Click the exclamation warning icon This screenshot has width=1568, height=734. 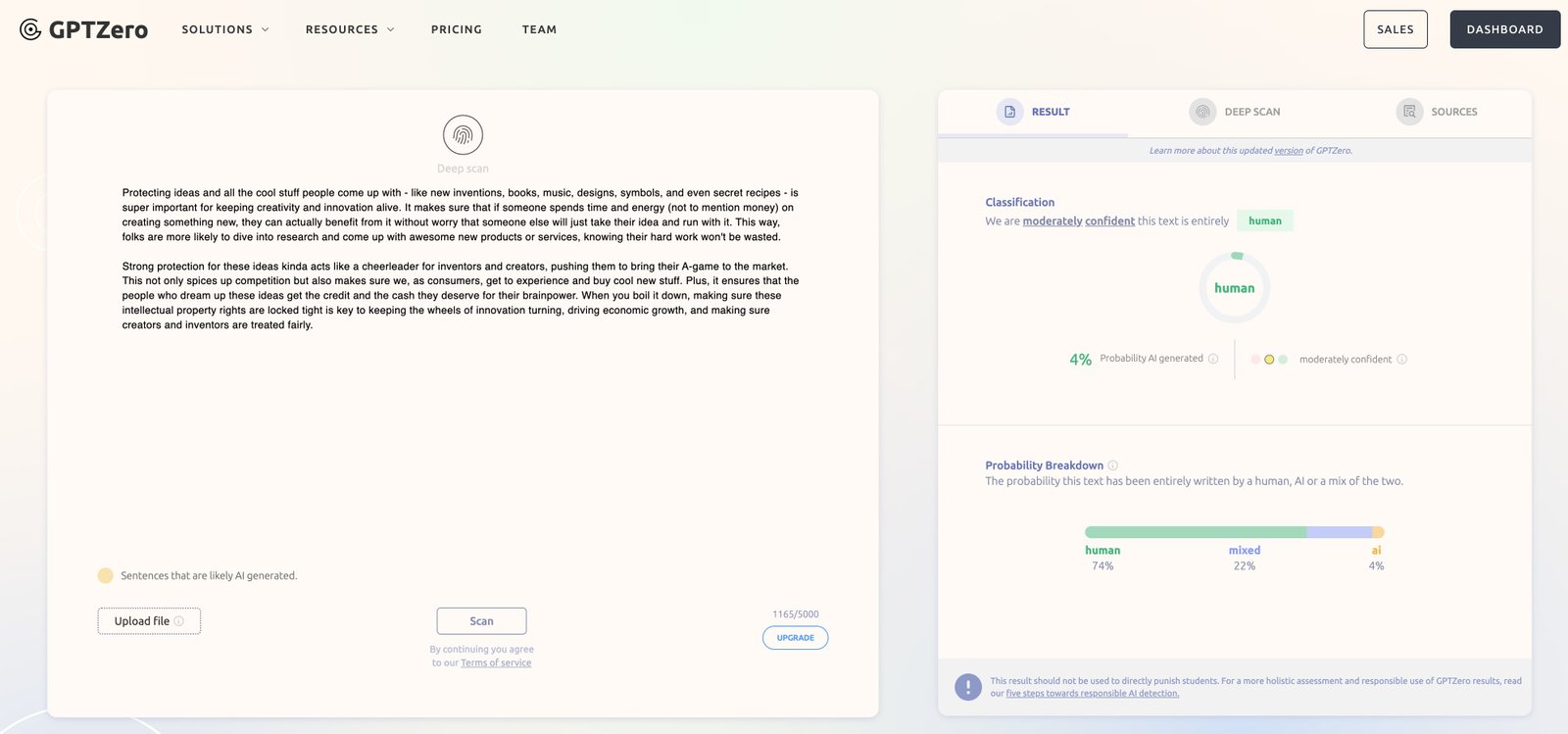[x=967, y=687]
